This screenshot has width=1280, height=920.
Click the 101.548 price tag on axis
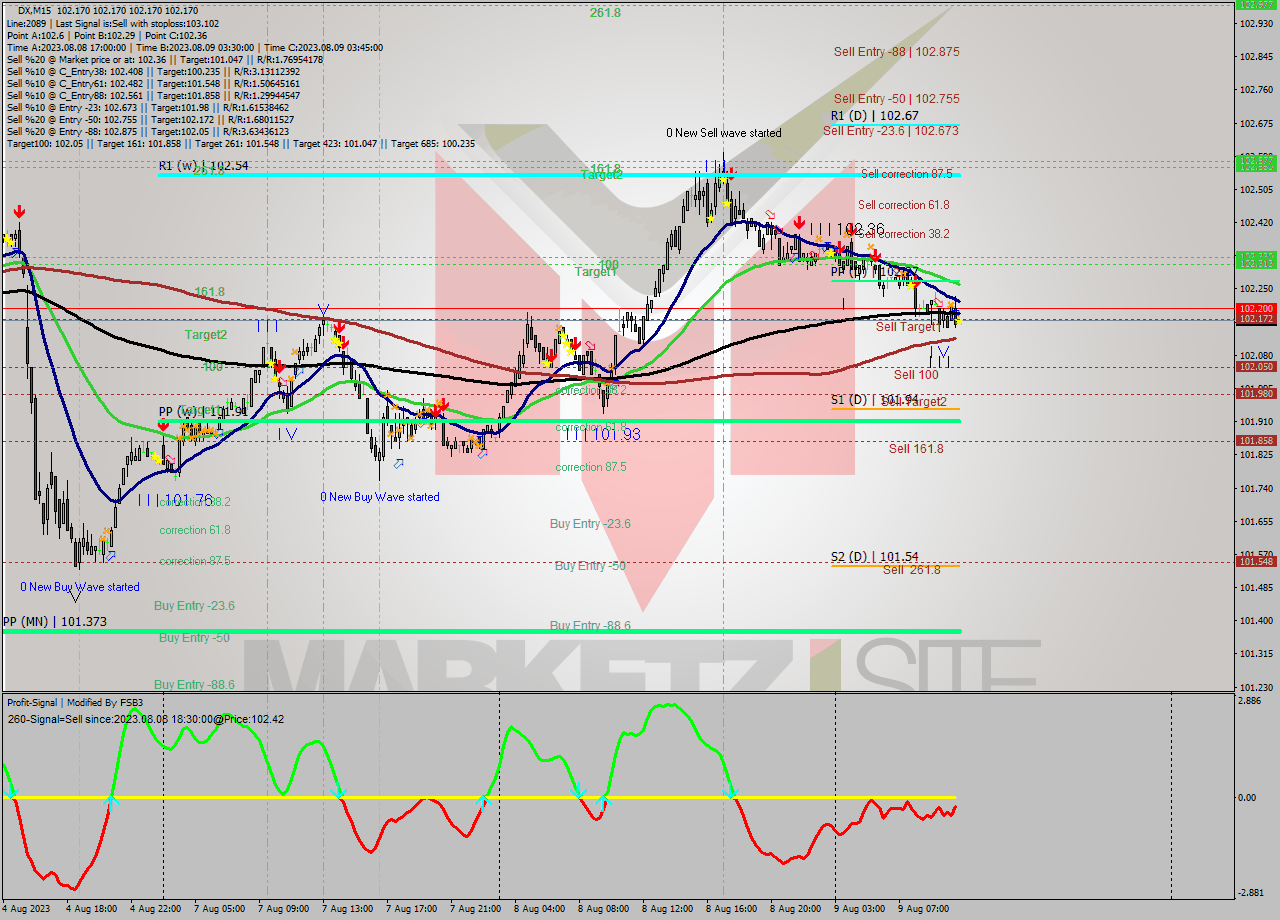coord(1256,562)
